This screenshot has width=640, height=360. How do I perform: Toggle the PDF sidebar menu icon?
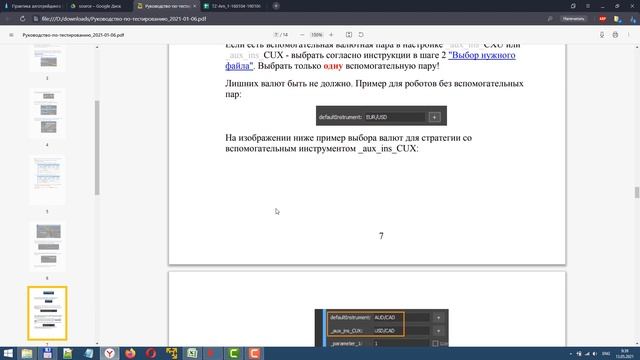(x=11, y=35)
